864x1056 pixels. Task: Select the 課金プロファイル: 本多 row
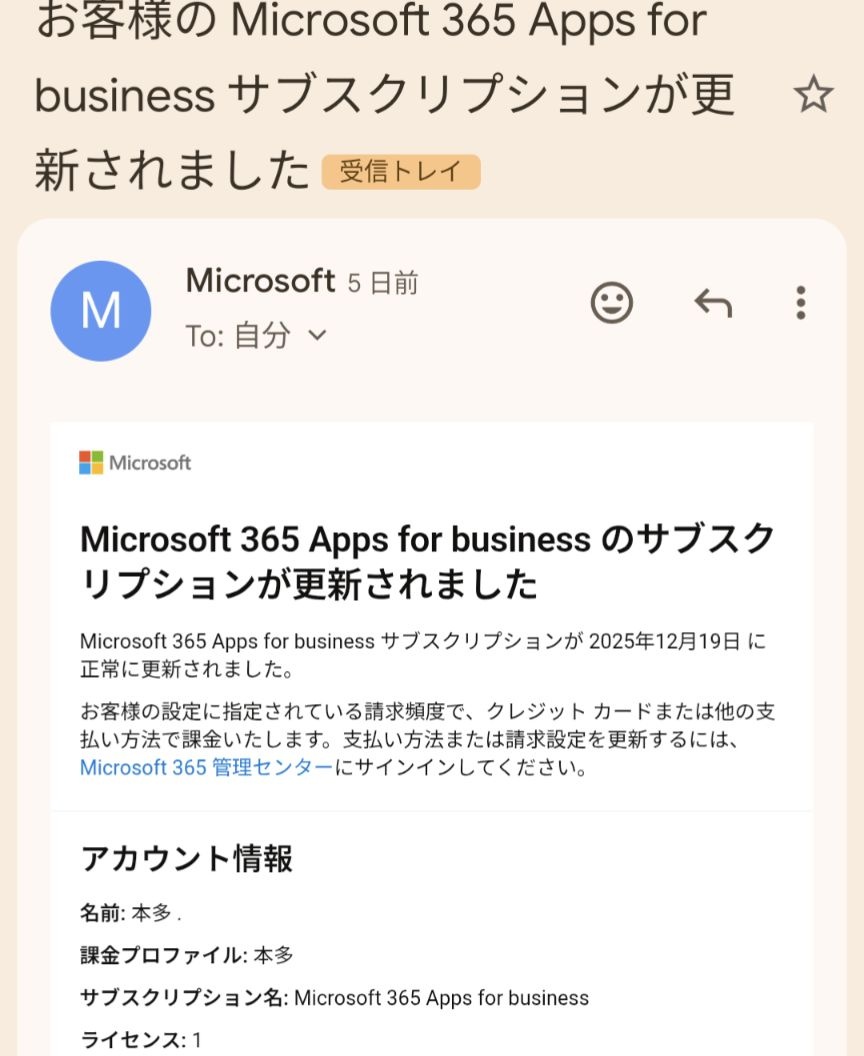point(187,955)
